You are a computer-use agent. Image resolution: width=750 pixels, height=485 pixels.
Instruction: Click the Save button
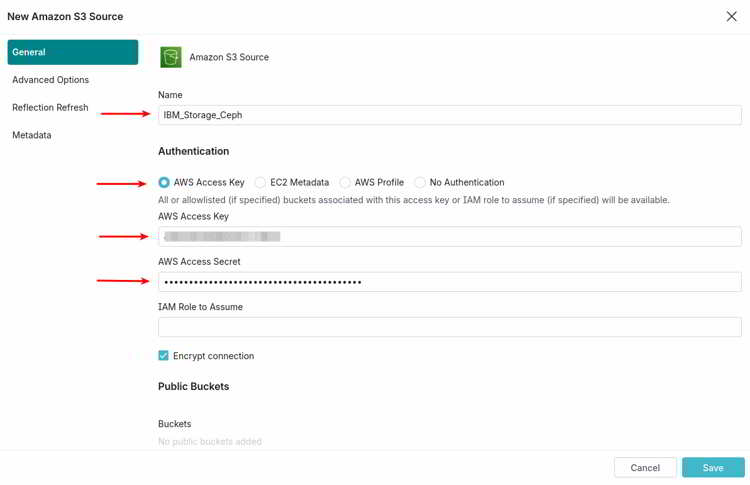tap(713, 468)
